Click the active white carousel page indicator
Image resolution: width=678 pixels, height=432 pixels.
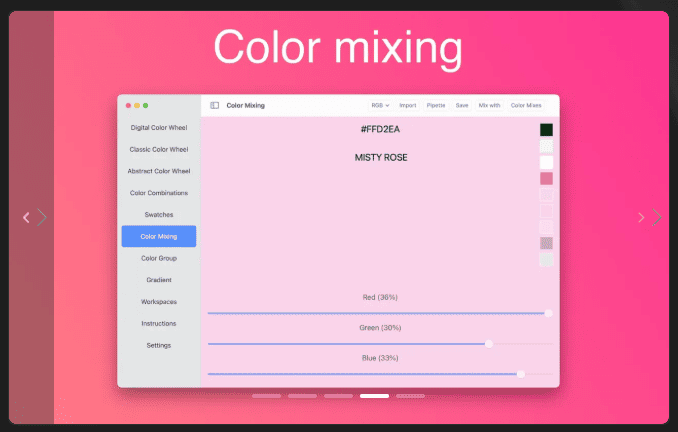coord(374,396)
